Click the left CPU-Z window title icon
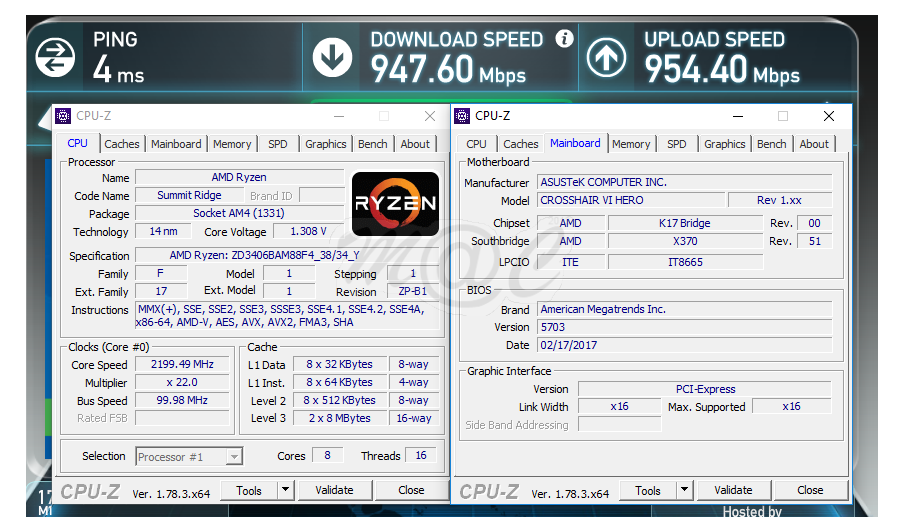This screenshot has width=904, height=532. tap(63, 116)
